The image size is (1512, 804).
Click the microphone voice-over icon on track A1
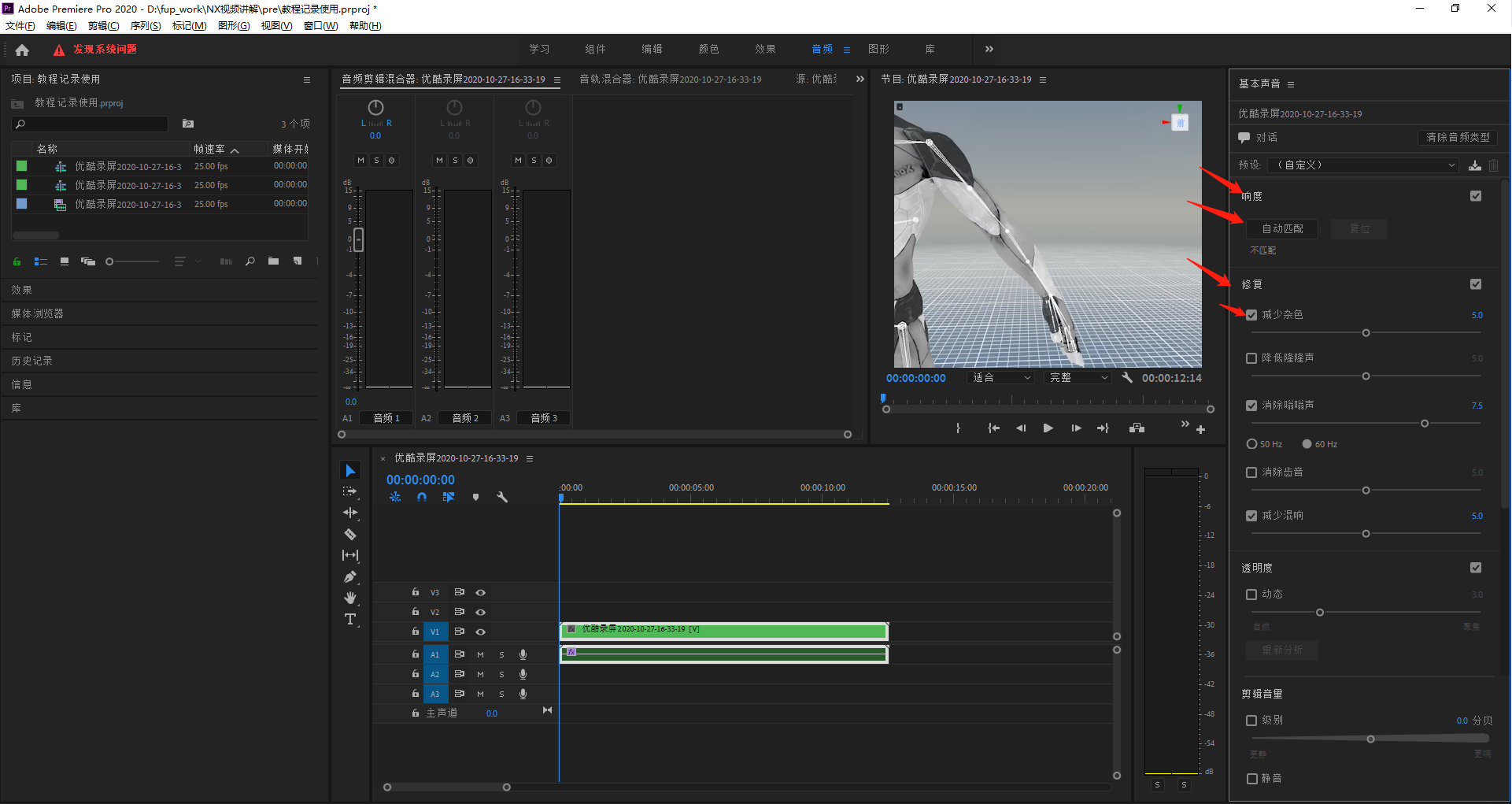click(523, 654)
